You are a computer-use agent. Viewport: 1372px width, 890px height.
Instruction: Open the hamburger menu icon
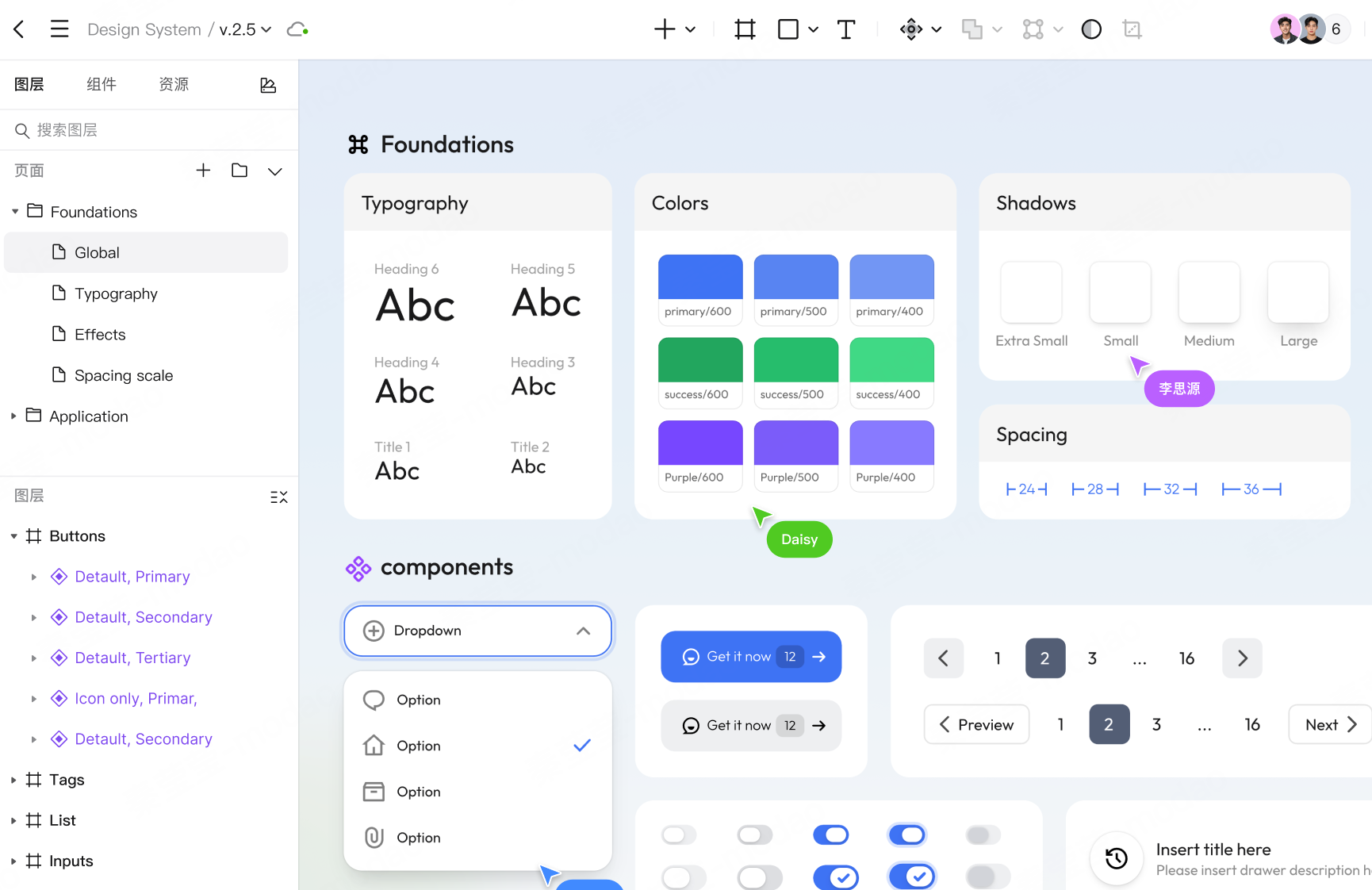pyautogui.click(x=59, y=29)
